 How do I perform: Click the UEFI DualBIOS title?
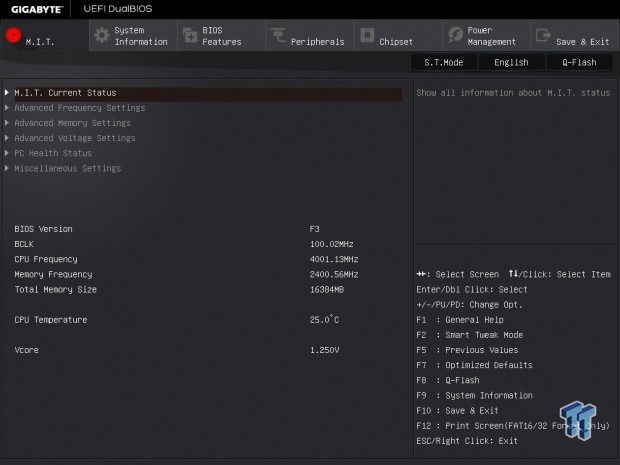[118, 9]
